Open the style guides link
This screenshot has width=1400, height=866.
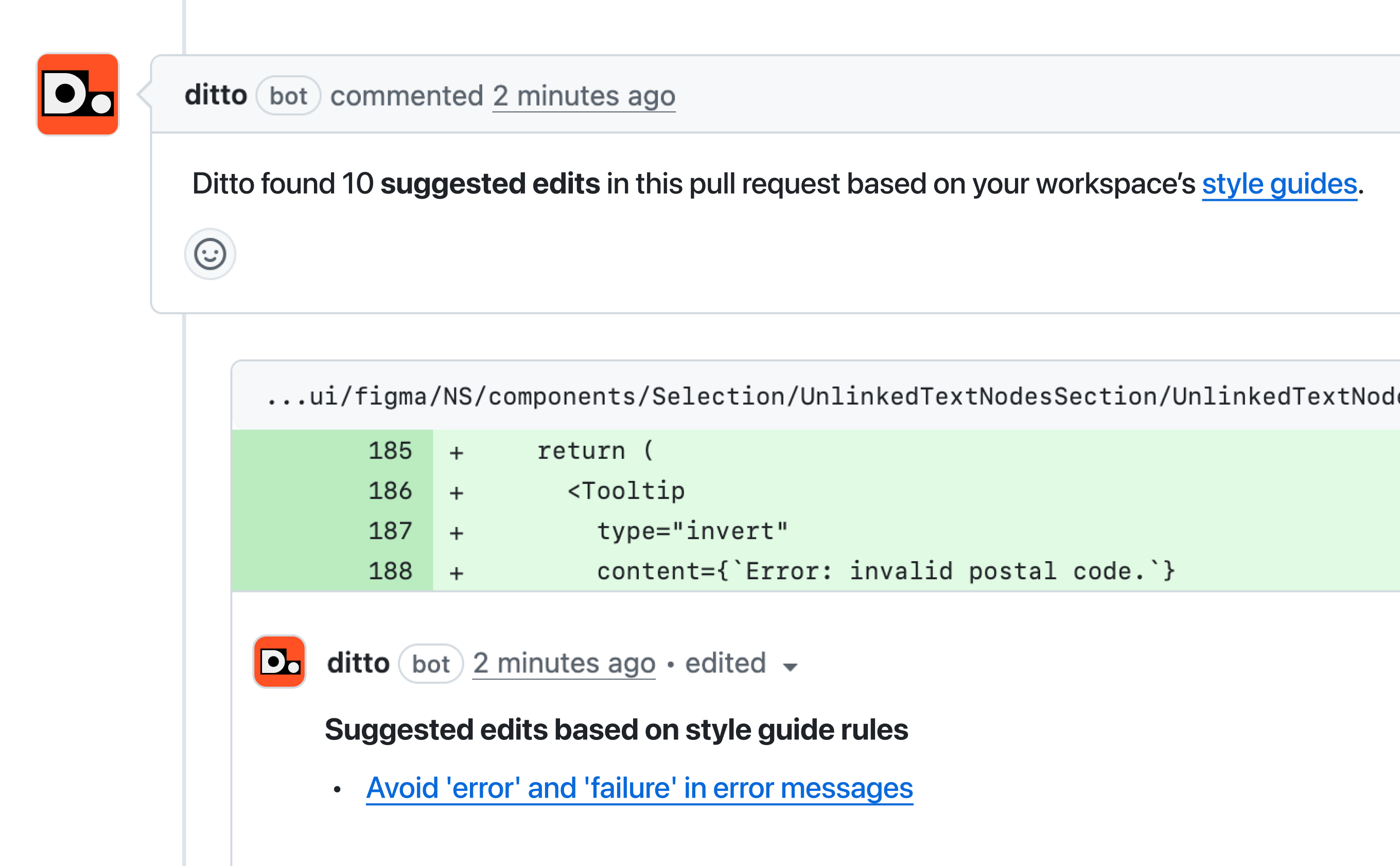tap(1279, 184)
